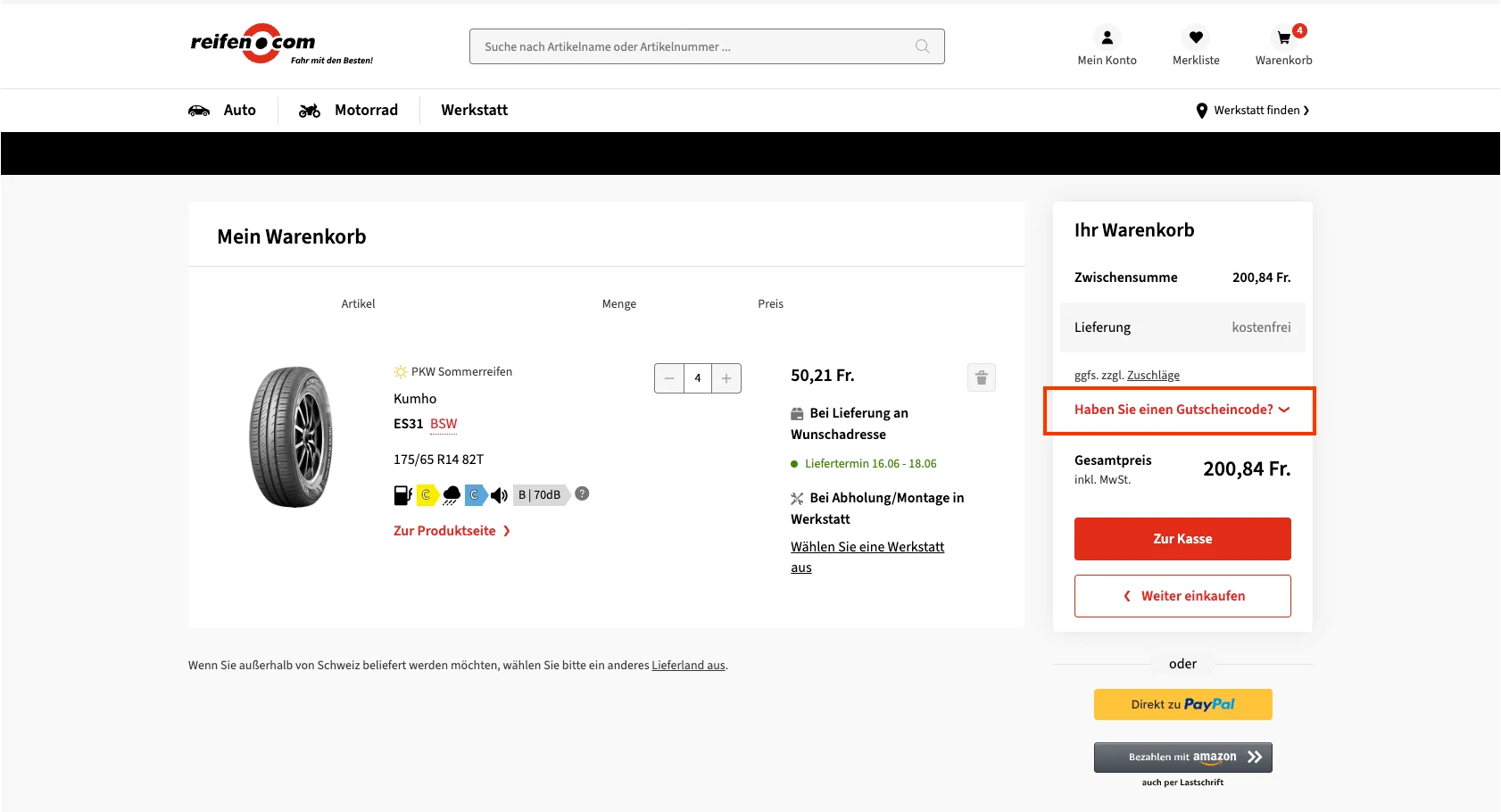The width and height of the screenshot is (1501, 812).
Task: Click the 175/65 R14 82T size text
Action: (x=438, y=460)
